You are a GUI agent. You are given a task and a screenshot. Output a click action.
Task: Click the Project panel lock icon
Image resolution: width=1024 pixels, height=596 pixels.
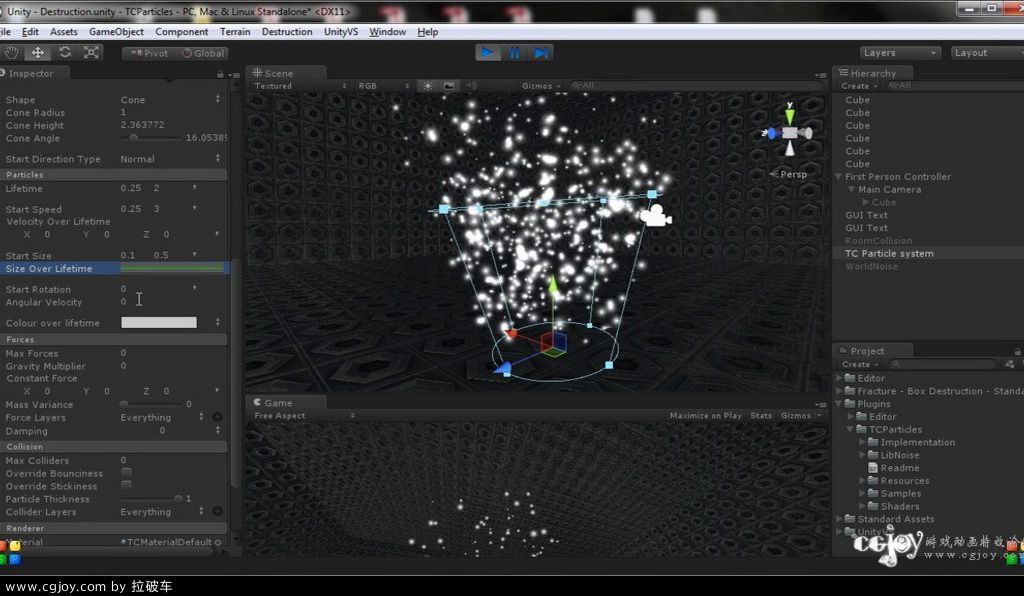pyautogui.click(x=1017, y=351)
